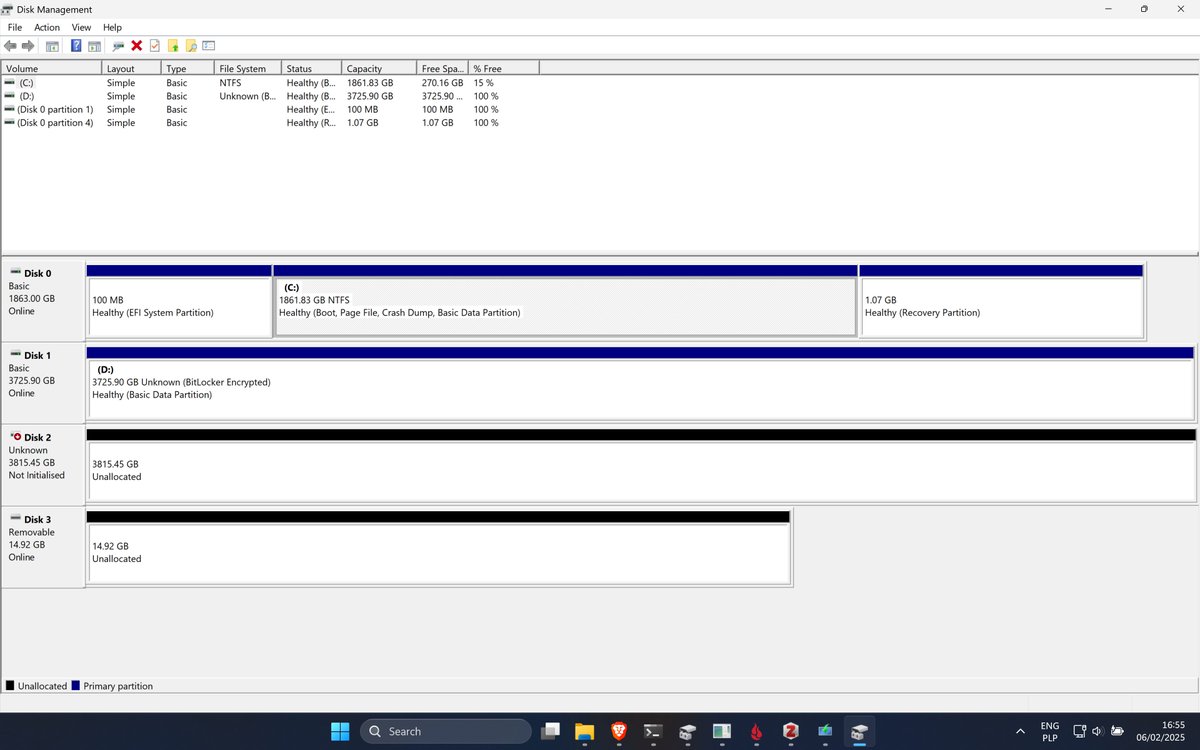Click the NTFS file system cell
The height and width of the screenshot is (750, 1200).
(x=230, y=83)
